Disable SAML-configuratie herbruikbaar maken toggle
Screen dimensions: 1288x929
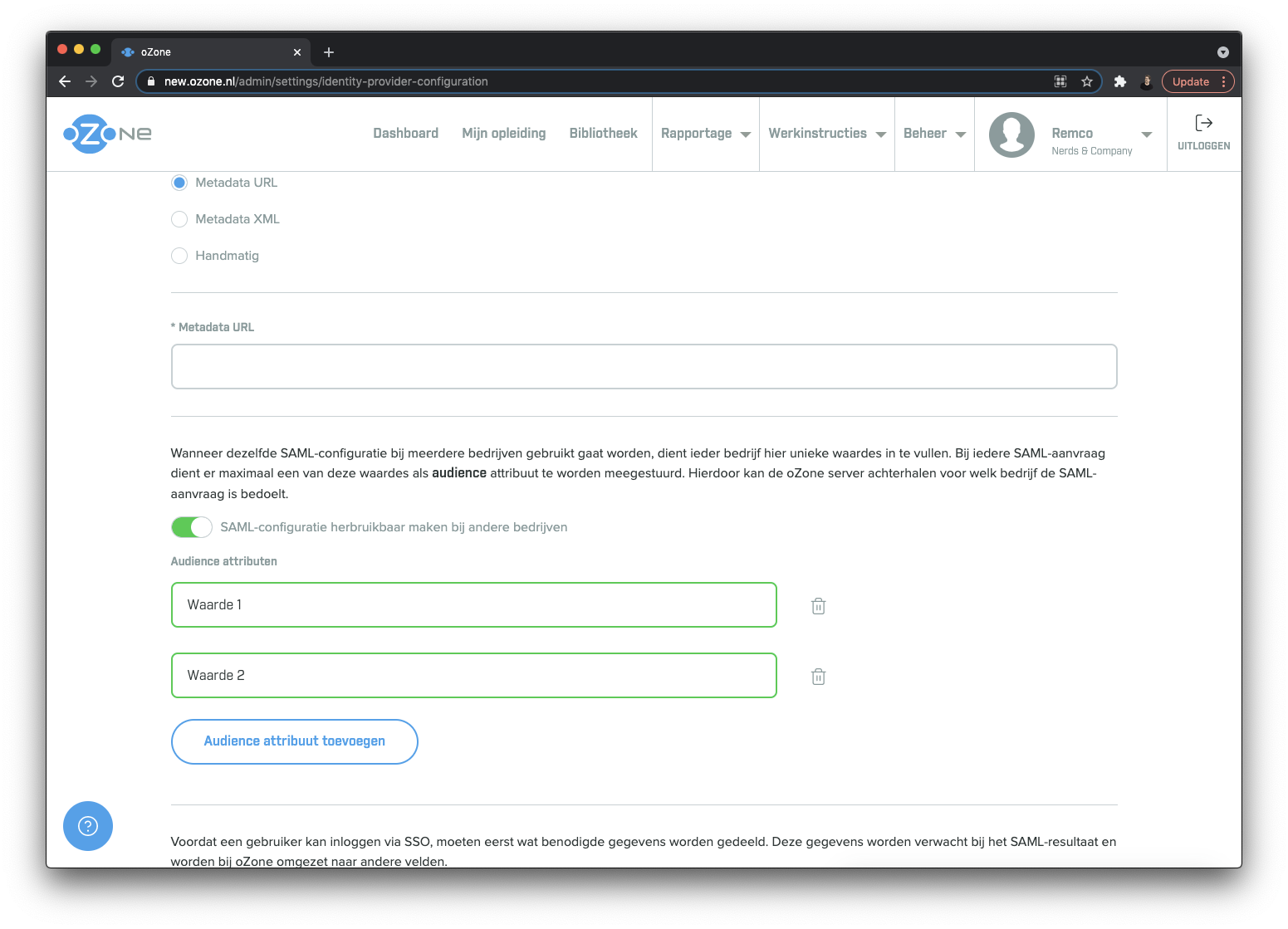pos(191,526)
